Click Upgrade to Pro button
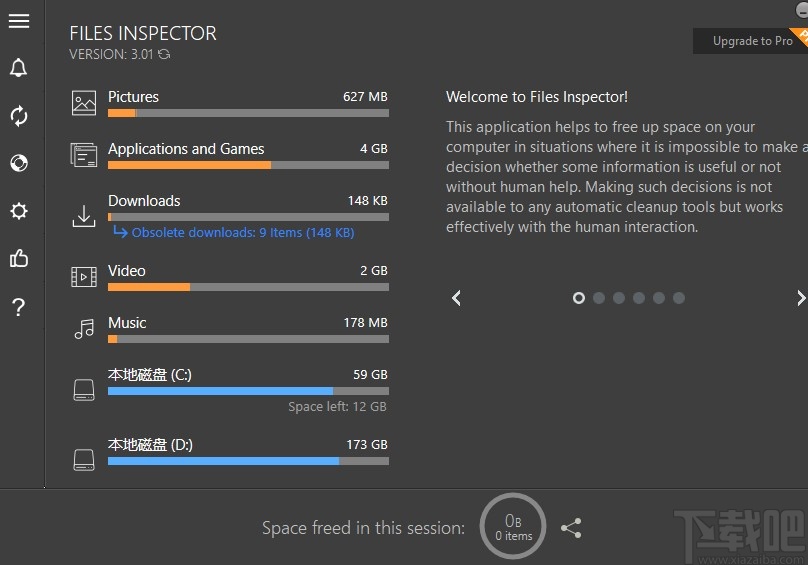 tap(752, 41)
